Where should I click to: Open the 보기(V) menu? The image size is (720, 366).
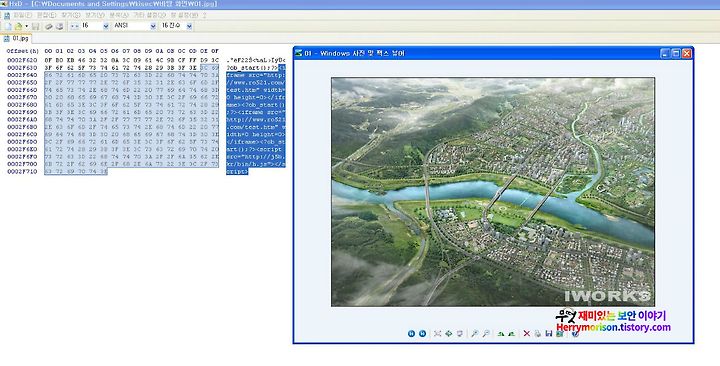tap(95, 15)
